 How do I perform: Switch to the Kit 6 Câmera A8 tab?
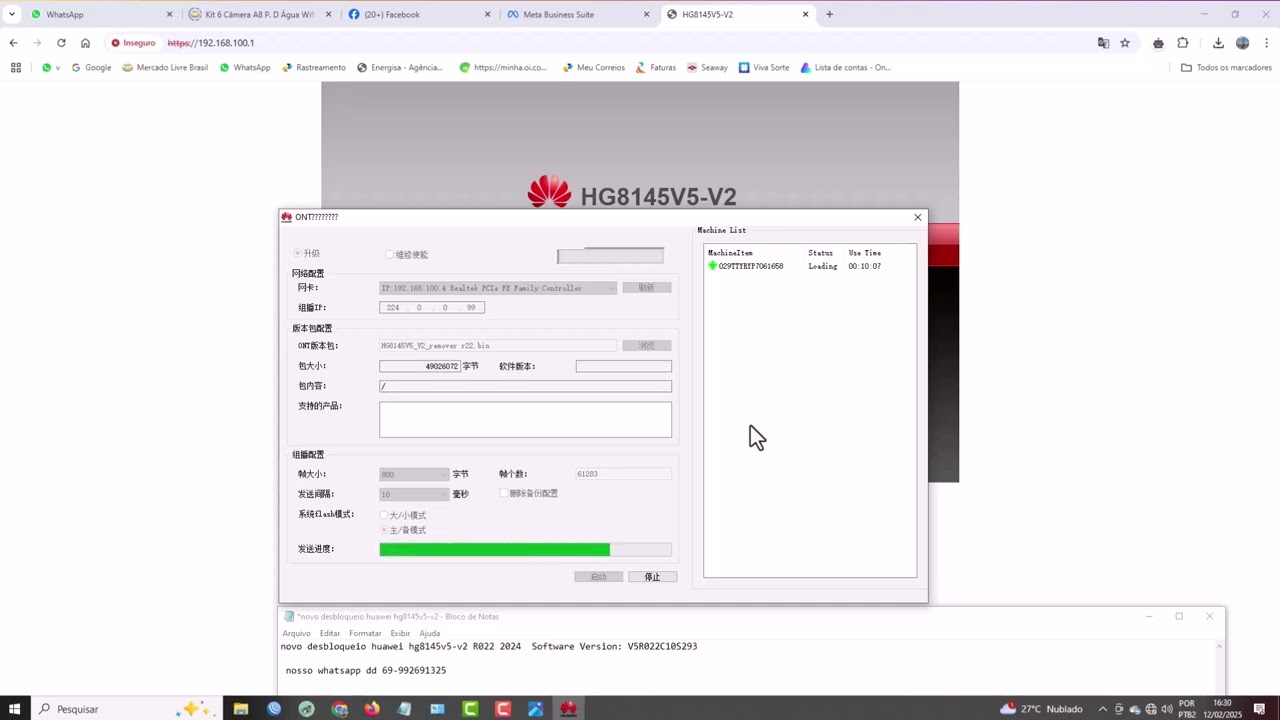coord(259,14)
